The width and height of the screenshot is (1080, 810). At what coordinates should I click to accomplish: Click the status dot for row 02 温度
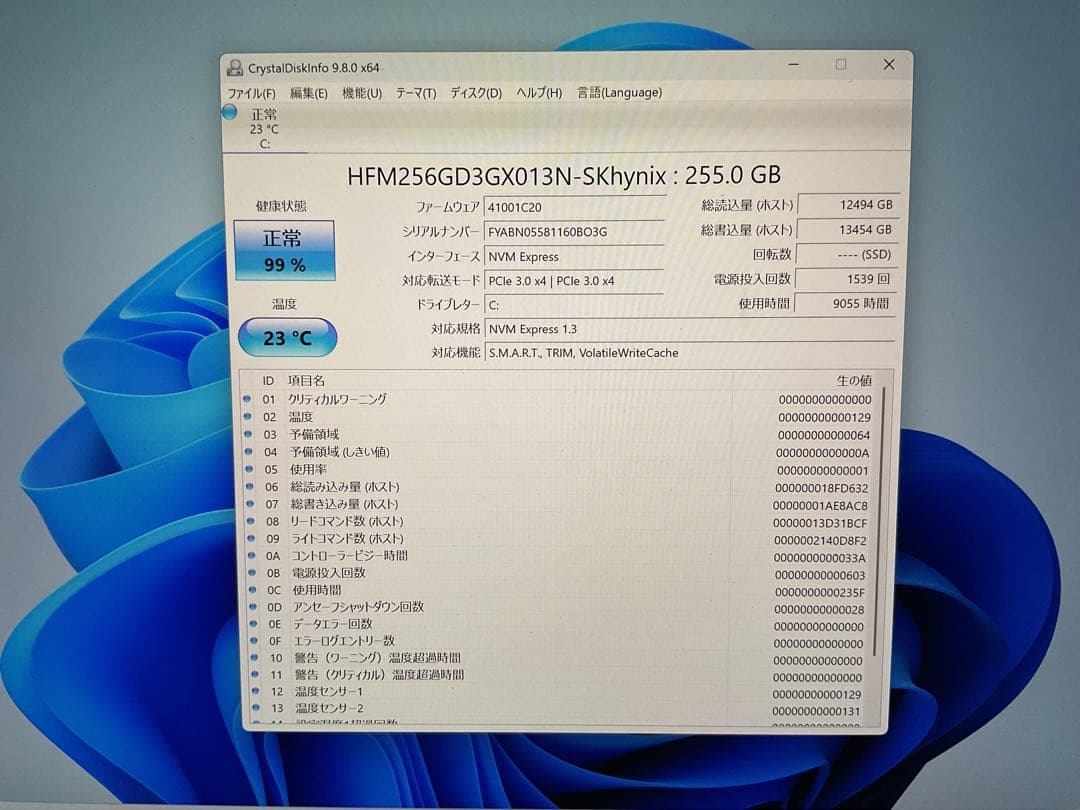[247, 416]
